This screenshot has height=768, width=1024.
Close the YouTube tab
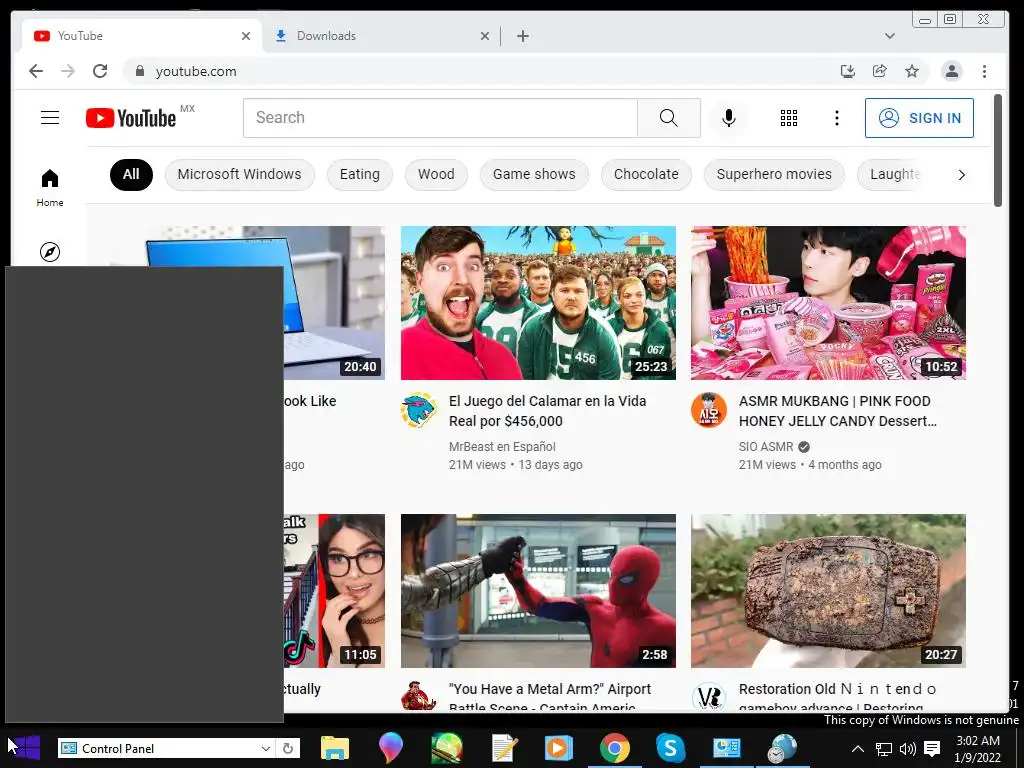(x=246, y=36)
